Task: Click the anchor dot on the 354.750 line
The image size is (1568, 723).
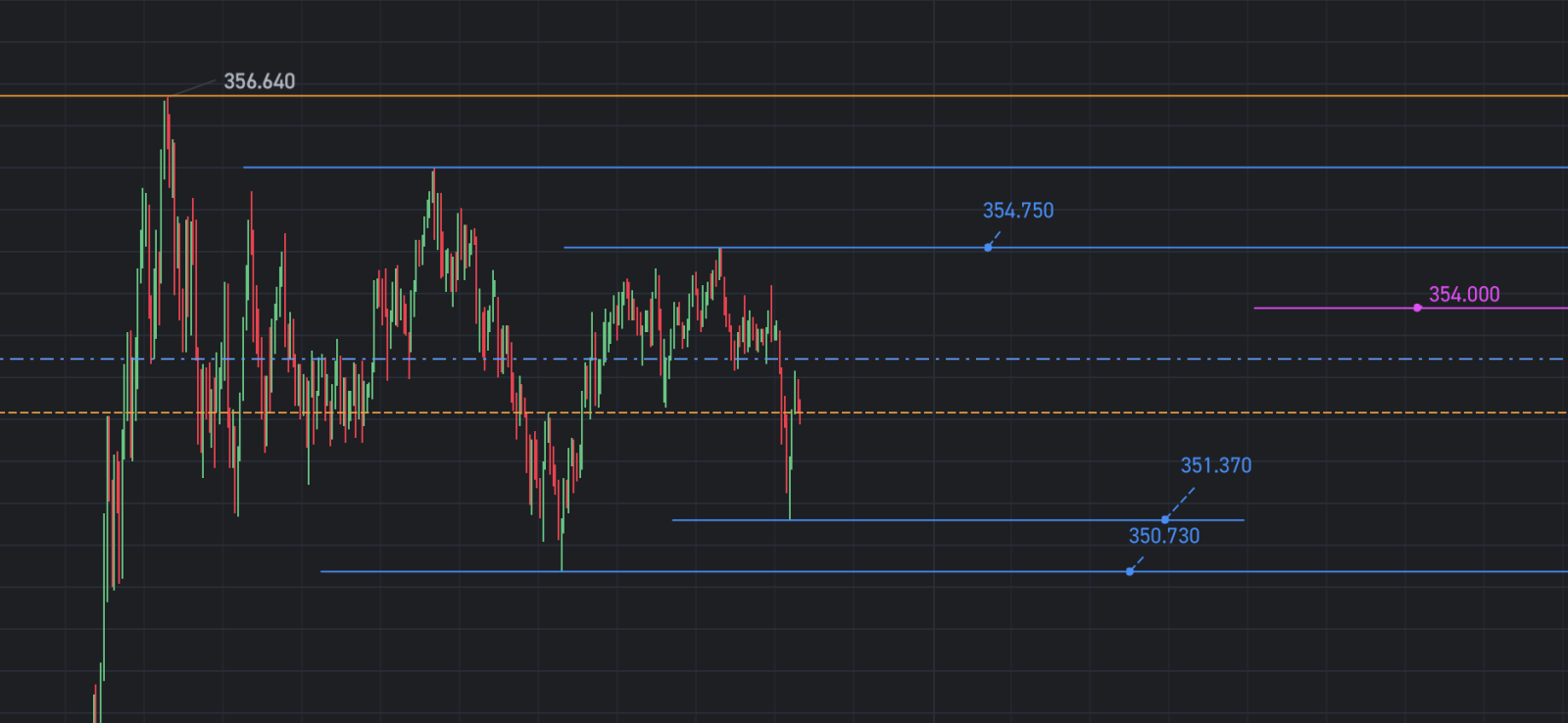Action: [988, 248]
